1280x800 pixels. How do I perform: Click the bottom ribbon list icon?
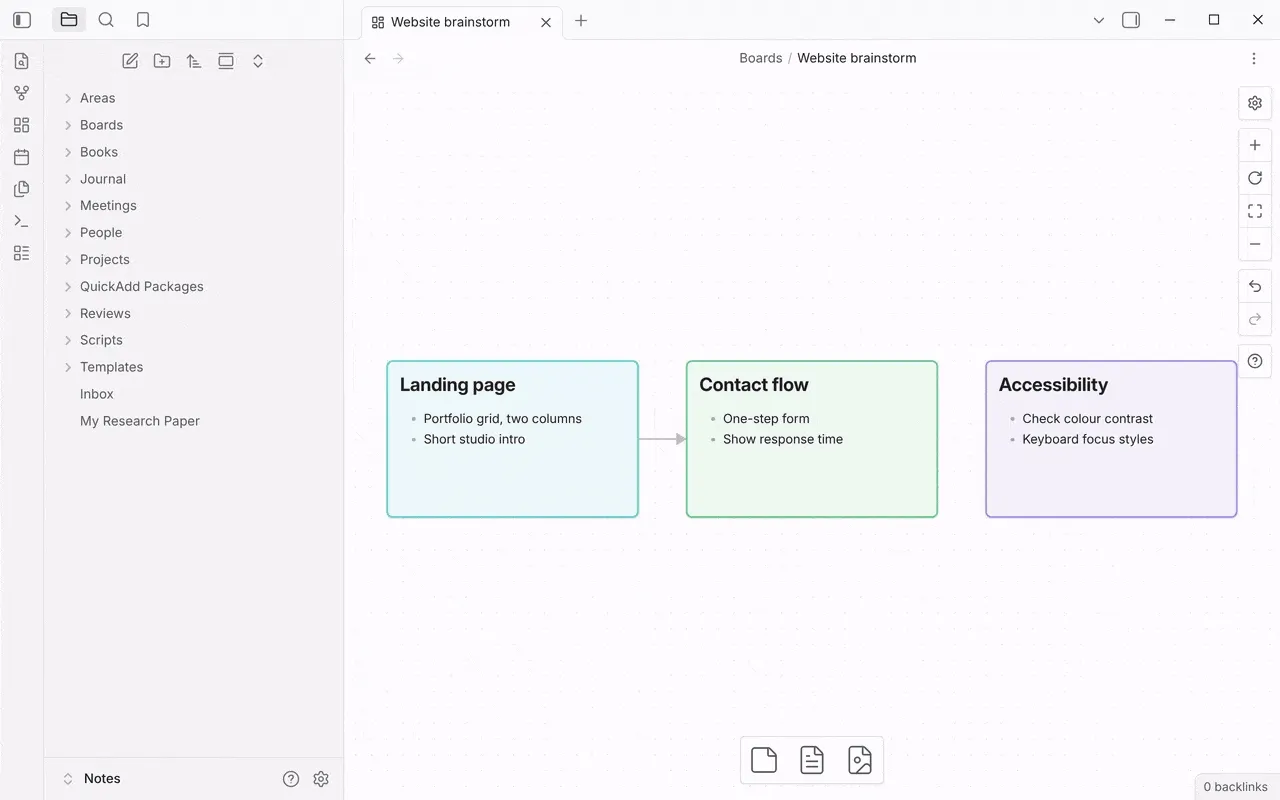22,253
